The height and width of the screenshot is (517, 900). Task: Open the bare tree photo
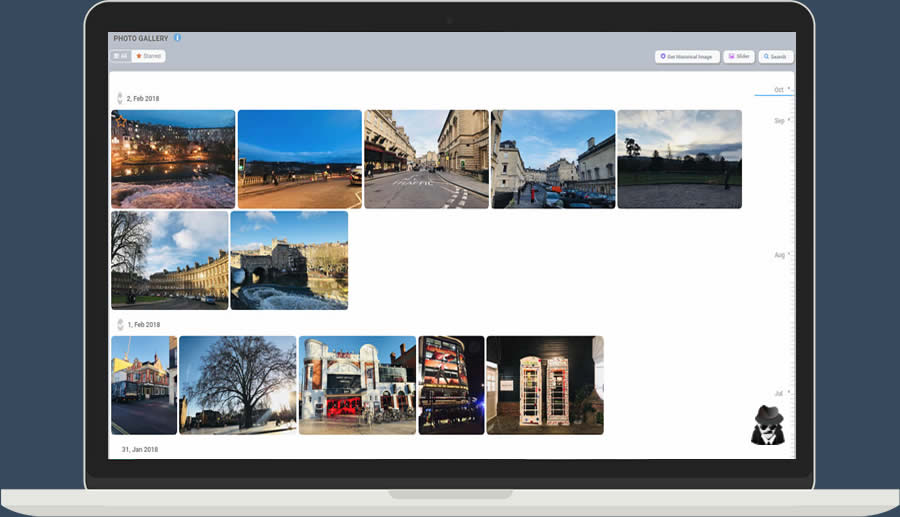[x=238, y=385]
